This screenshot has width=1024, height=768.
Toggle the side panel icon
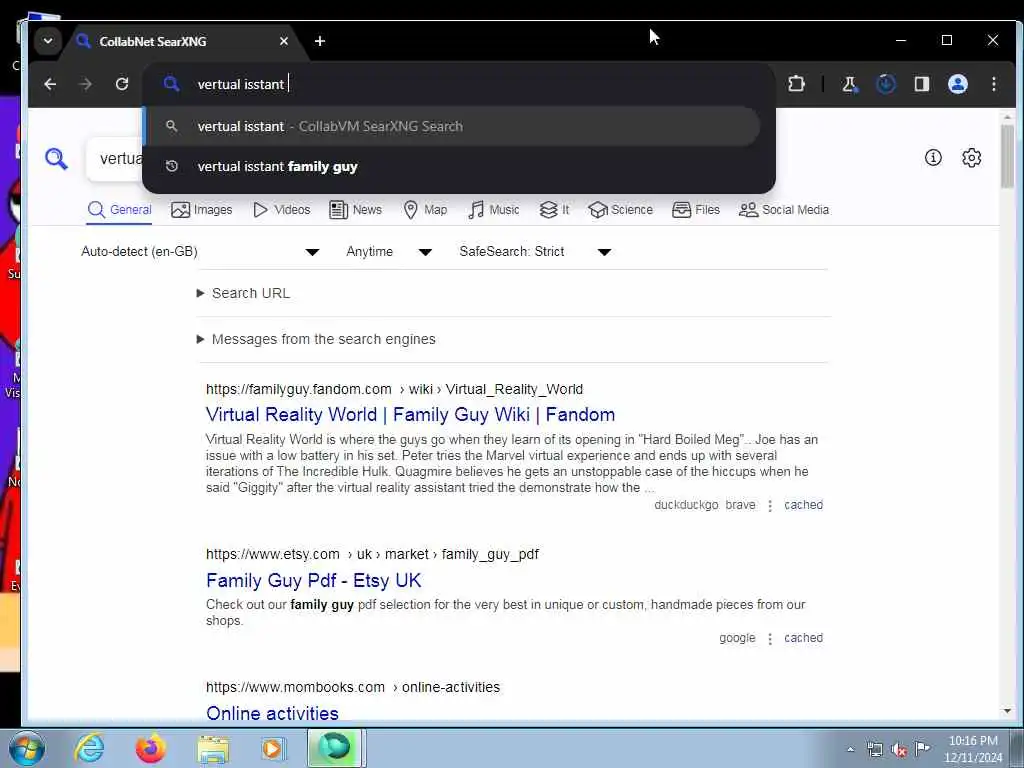921,84
